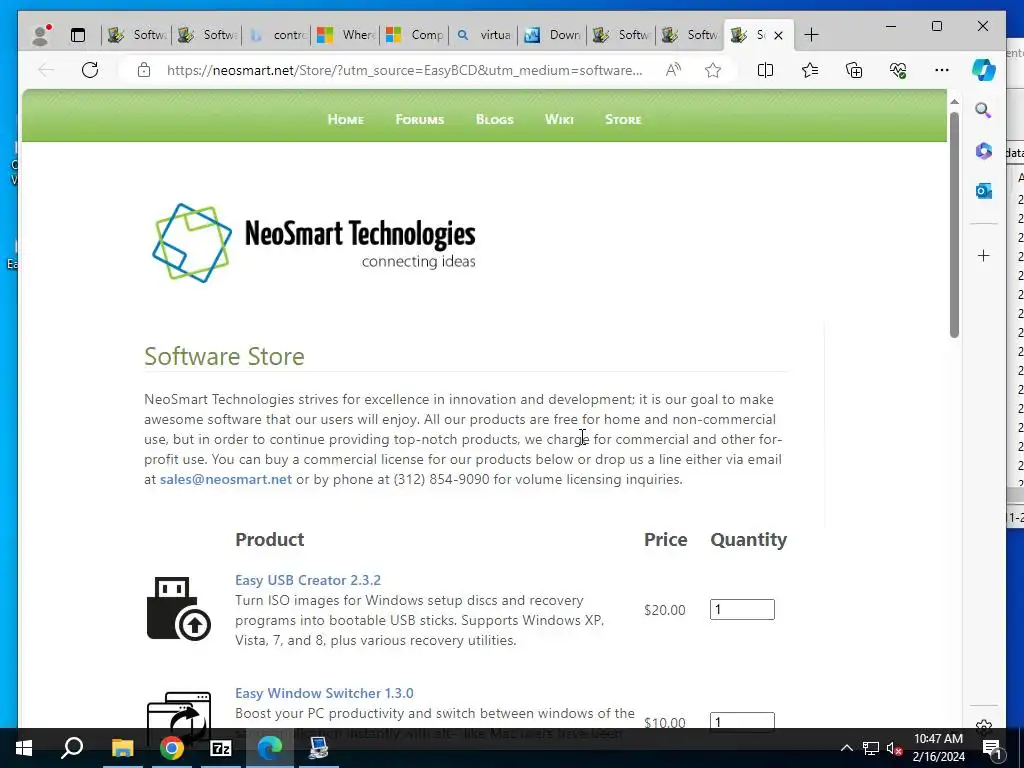
Task: Switch to the virtua browser tab
Action: click(484, 35)
